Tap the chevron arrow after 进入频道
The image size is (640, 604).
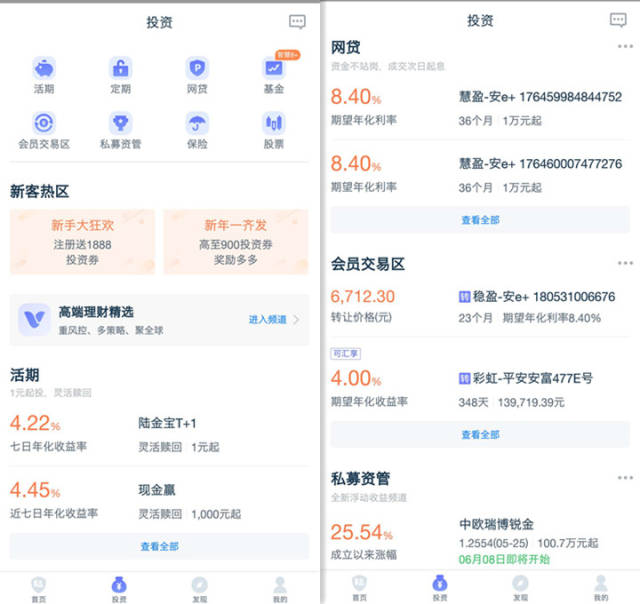pos(296,320)
